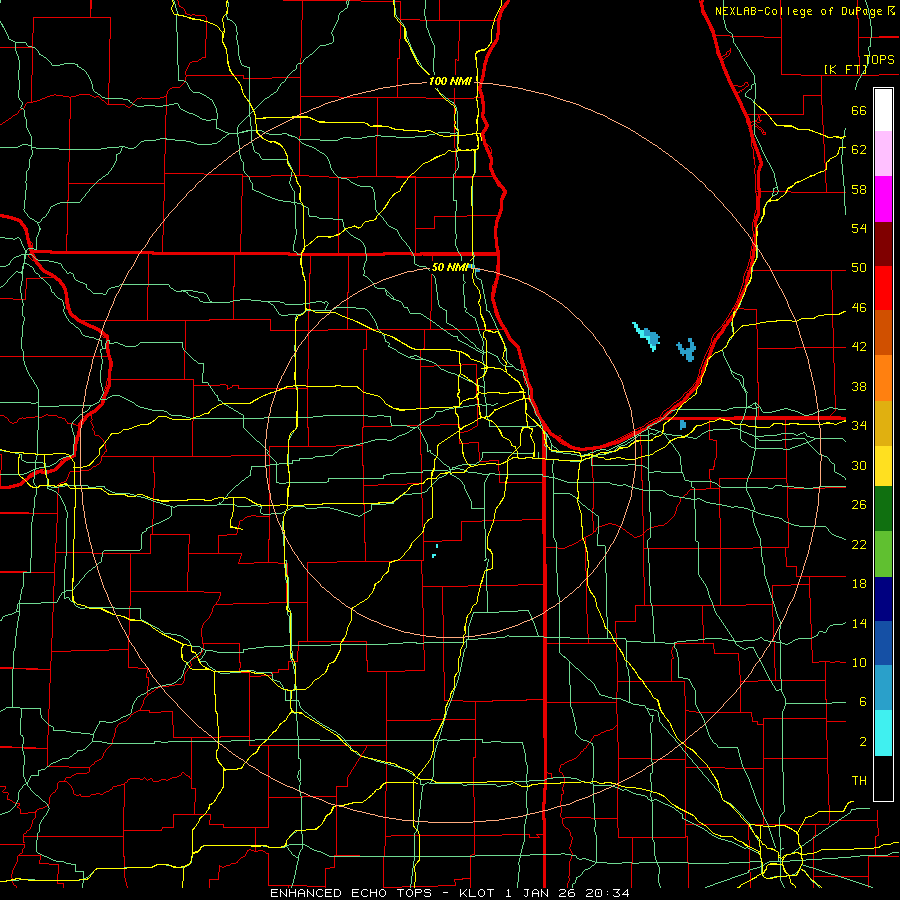Click the 46 legend value
The width and height of the screenshot is (900, 900).
[859, 308]
